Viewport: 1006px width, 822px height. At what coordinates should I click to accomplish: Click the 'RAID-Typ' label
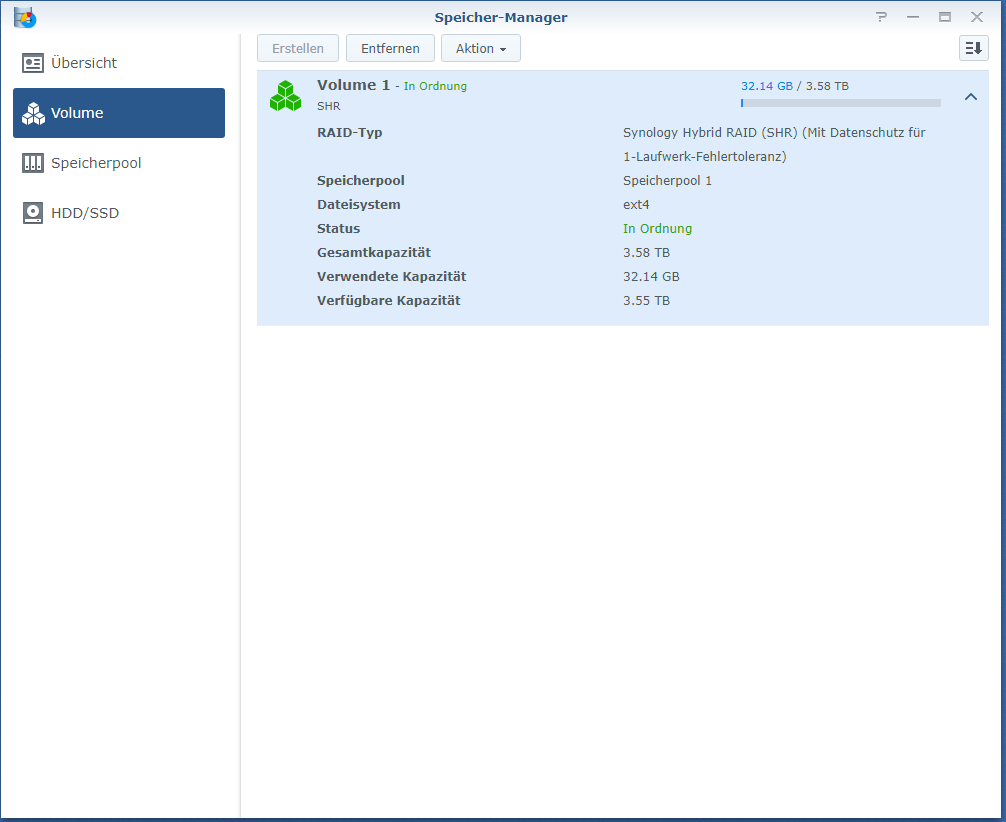tap(350, 133)
